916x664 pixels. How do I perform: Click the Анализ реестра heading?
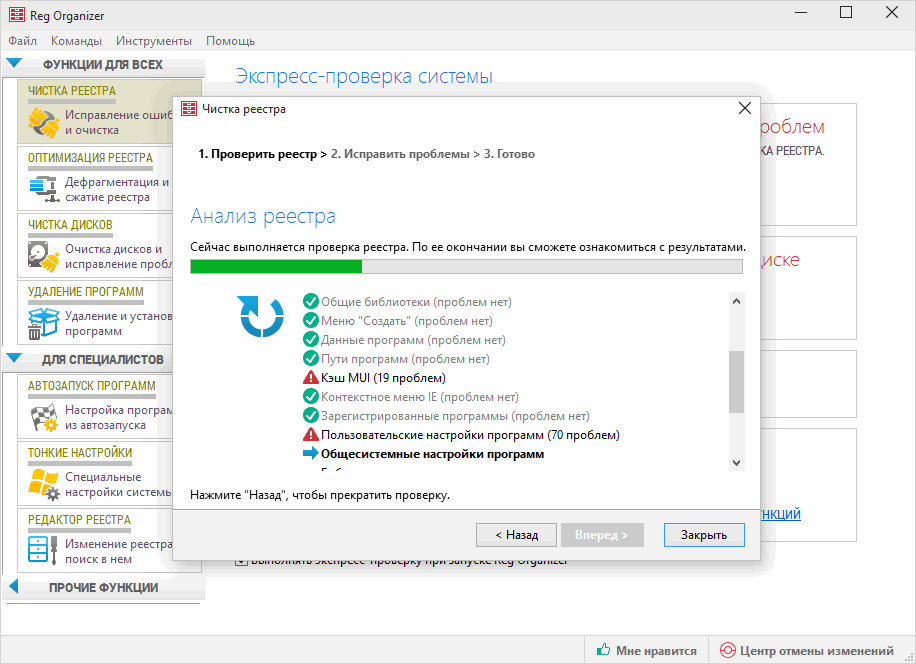coord(263,216)
